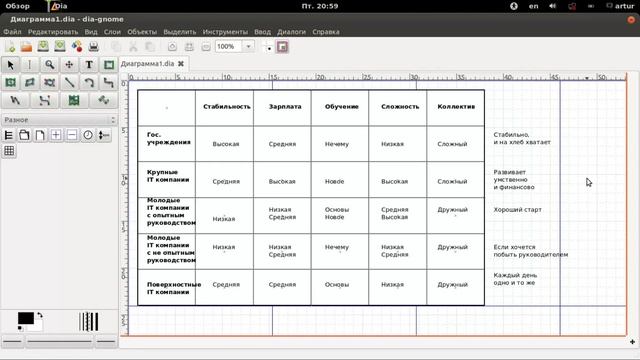Close the Диаграмма1.dia tab
This screenshot has height=360, width=640.
pyautogui.click(x=181, y=64)
